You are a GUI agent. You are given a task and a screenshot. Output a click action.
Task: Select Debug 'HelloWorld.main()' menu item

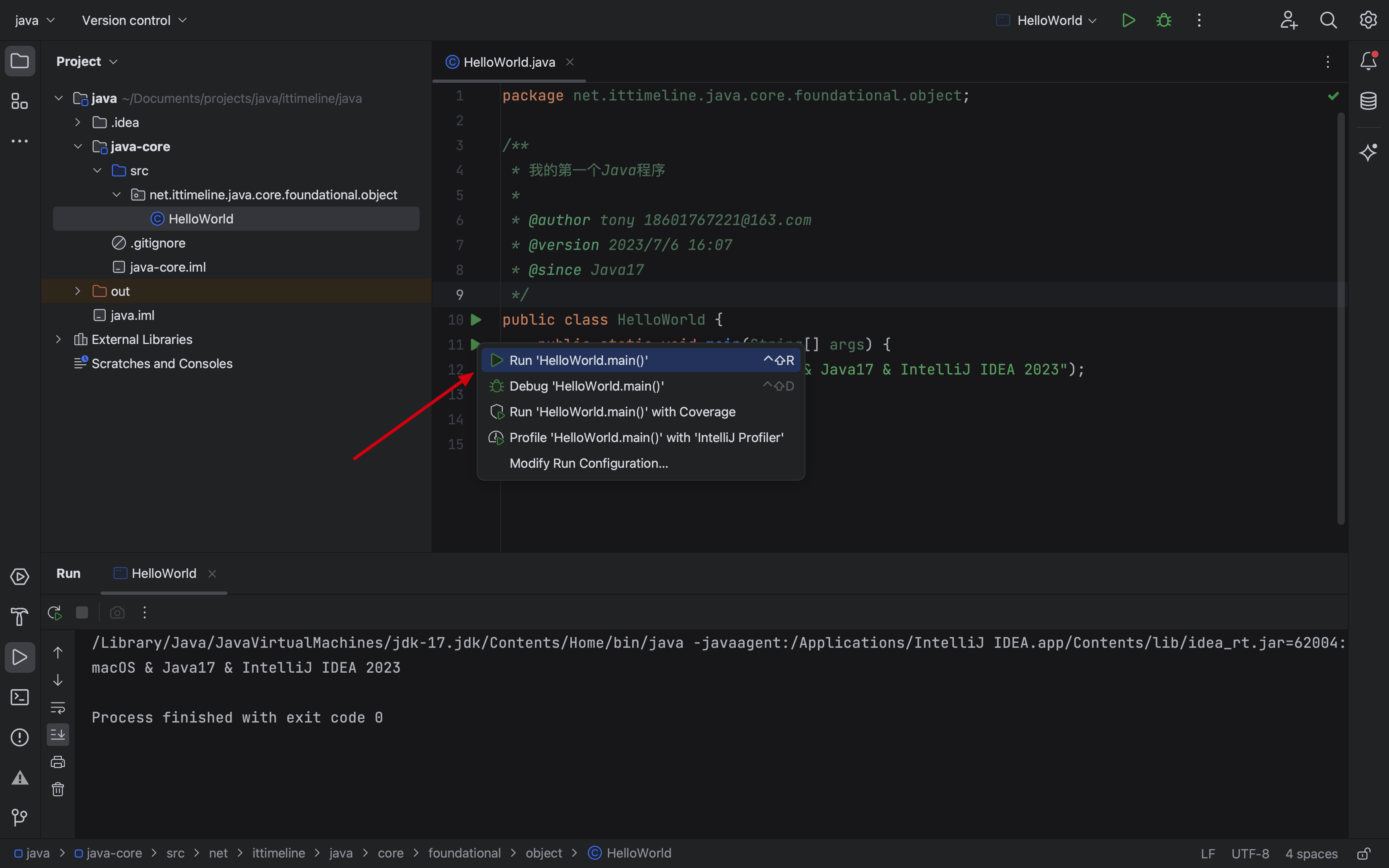coord(641,386)
